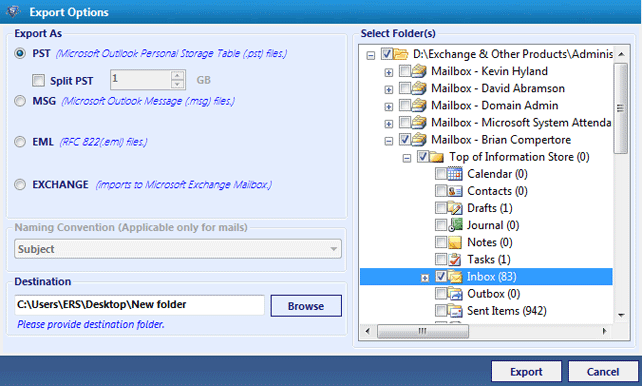Check the Outbox (0) folder checkbox

click(x=441, y=294)
